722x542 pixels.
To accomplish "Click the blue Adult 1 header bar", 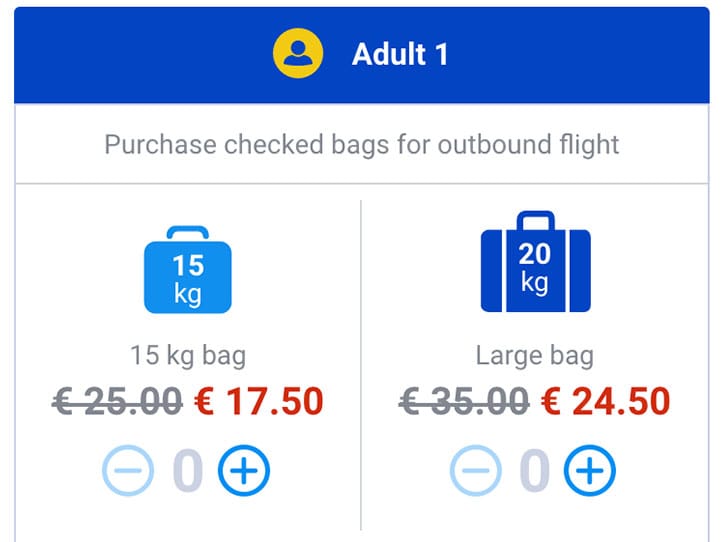I will [560, 54].
